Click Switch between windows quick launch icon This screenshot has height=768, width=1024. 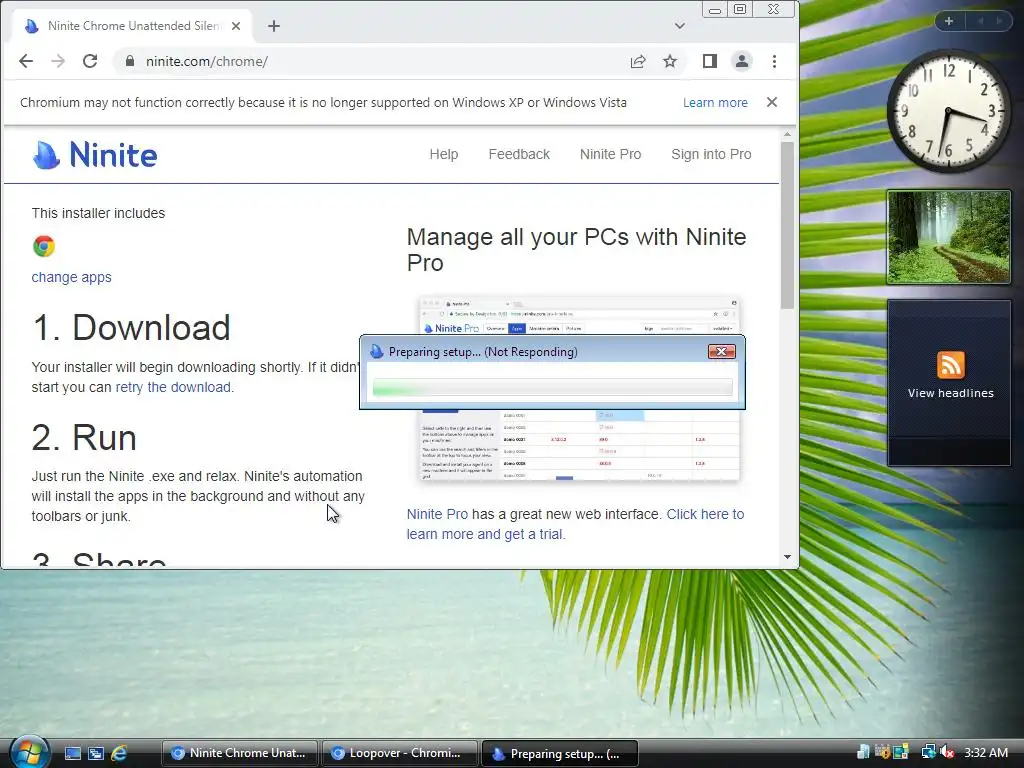click(96, 754)
